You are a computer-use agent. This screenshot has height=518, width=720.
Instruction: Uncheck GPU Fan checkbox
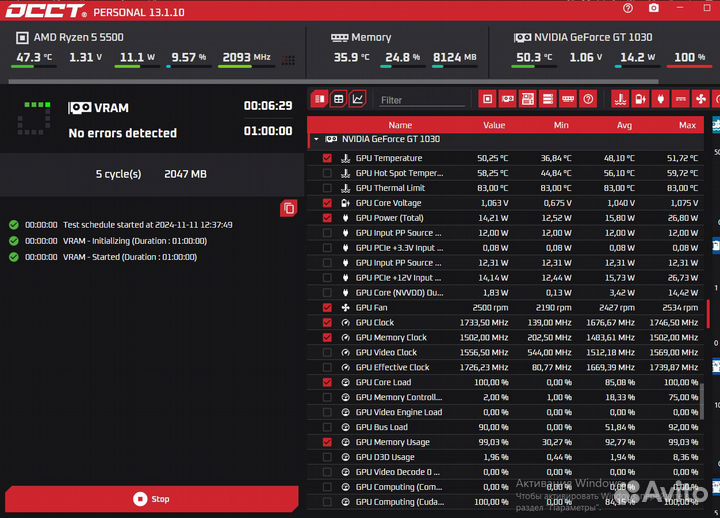(327, 308)
